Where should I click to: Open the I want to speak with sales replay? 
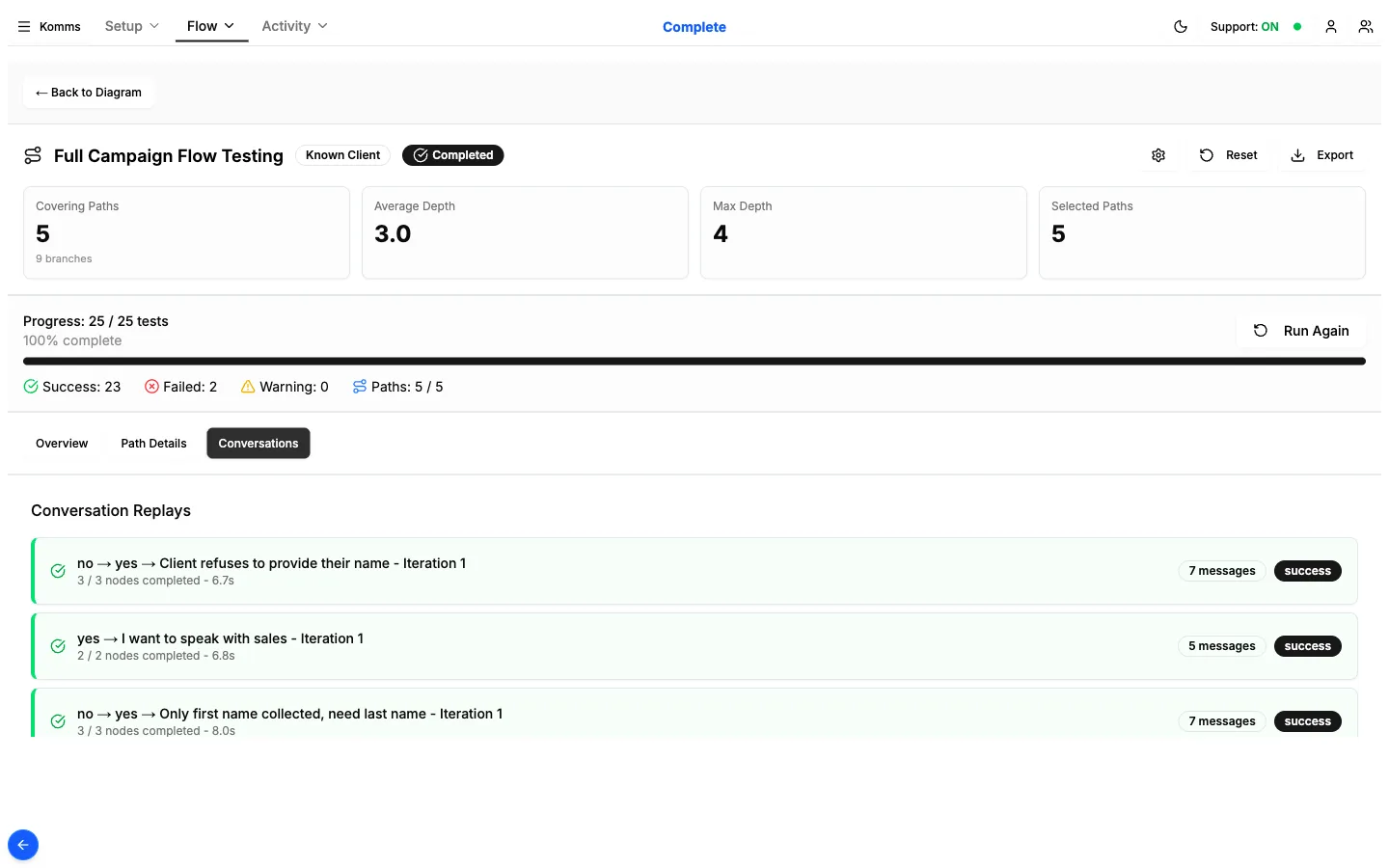point(694,646)
